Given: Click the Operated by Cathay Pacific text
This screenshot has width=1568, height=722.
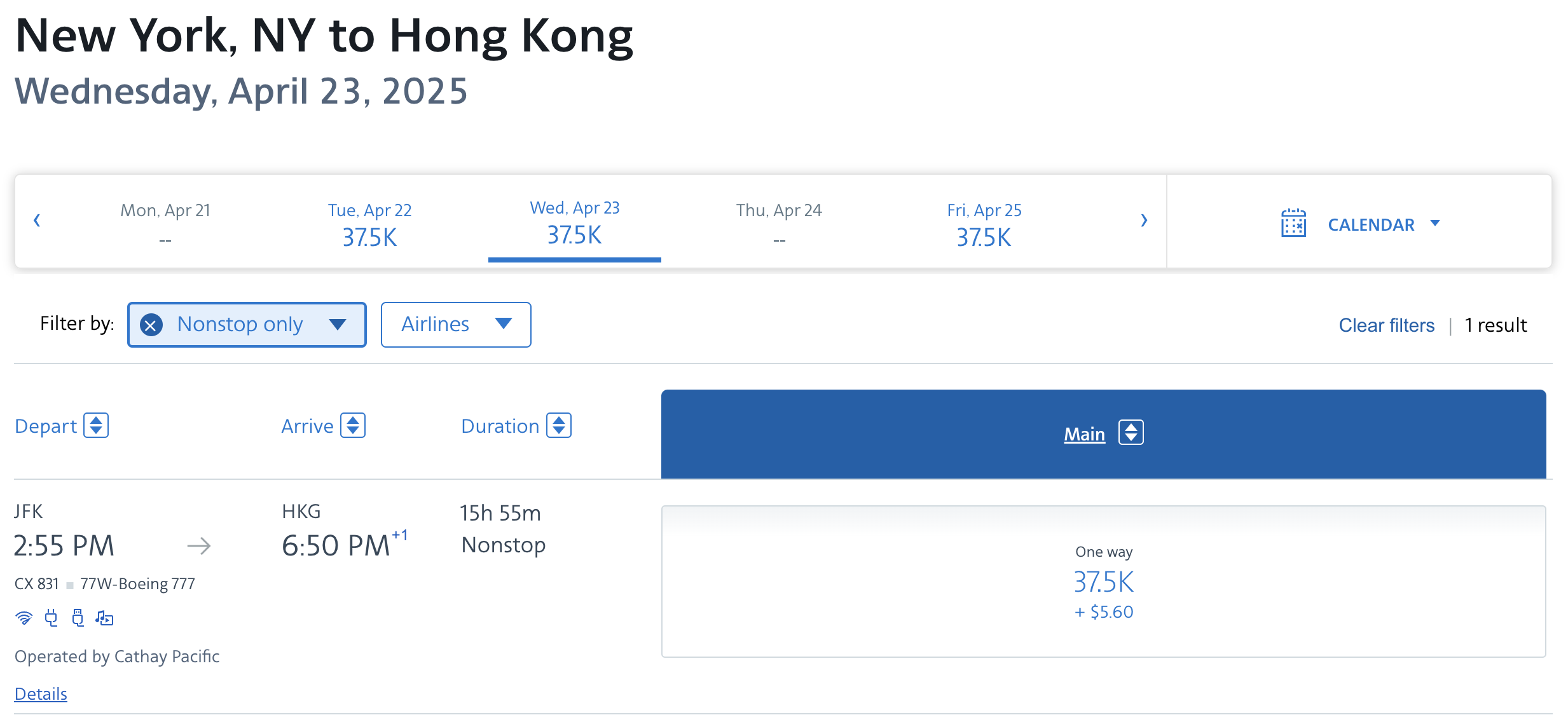Looking at the screenshot, I should point(117,657).
